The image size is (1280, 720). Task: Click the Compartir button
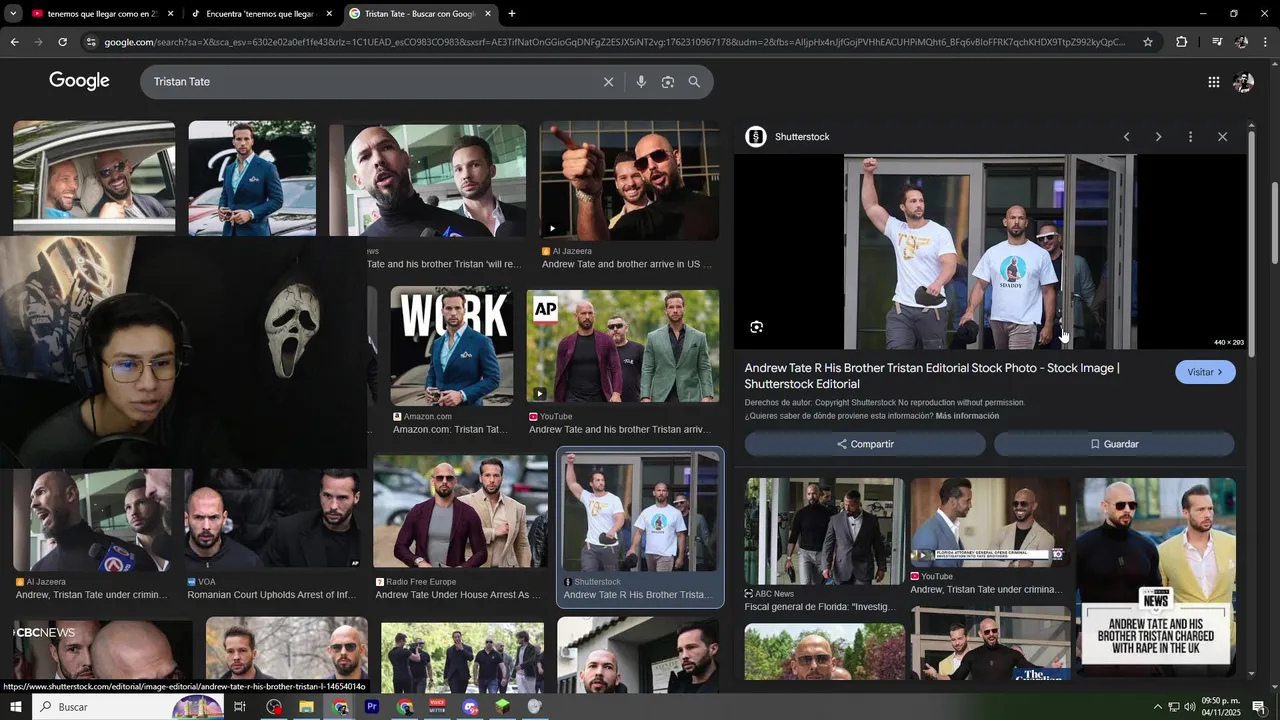[x=865, y=444]
